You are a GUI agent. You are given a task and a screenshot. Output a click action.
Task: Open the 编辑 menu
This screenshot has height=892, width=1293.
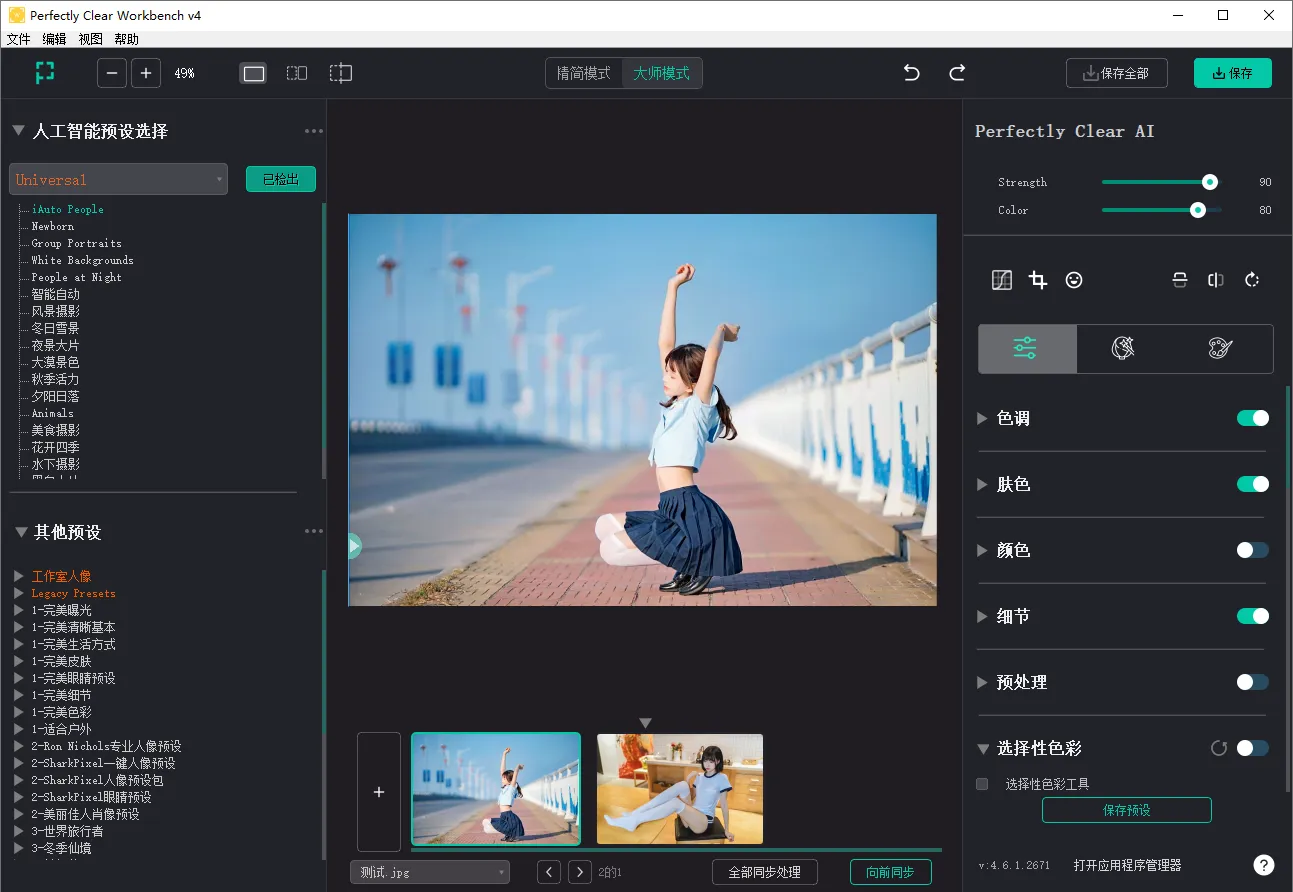[x=54, y=39]
